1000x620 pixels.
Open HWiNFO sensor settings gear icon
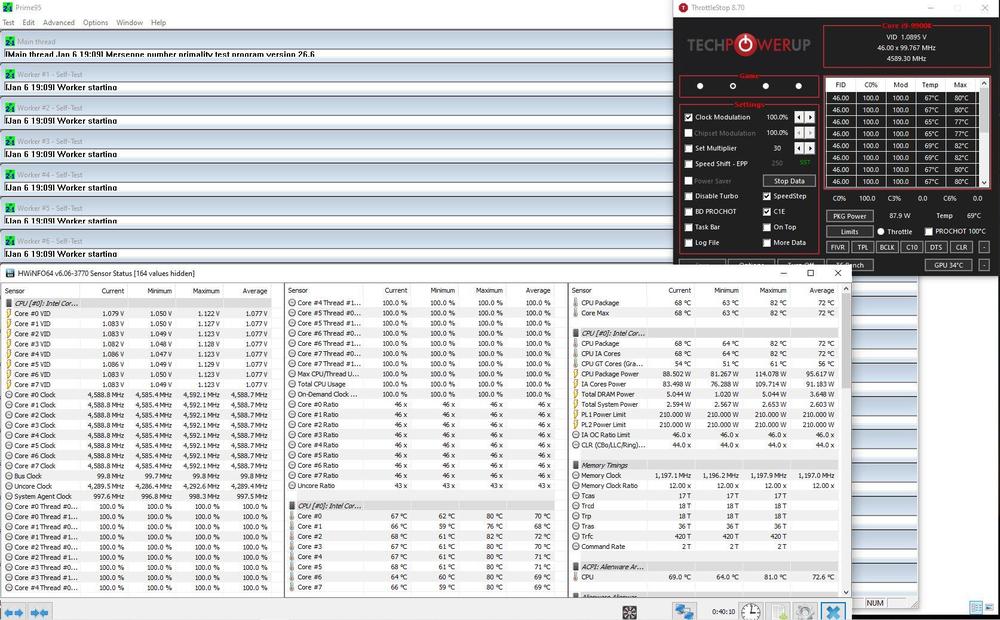[805, 611]
